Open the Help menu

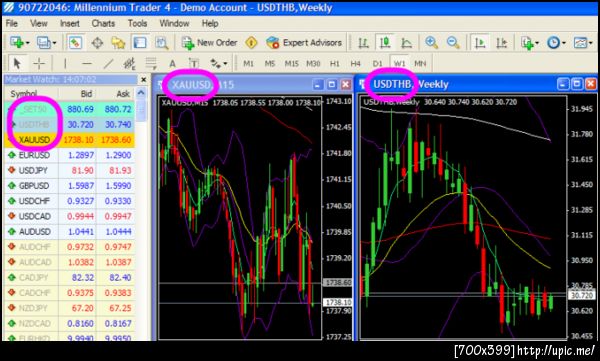[210, 24]
